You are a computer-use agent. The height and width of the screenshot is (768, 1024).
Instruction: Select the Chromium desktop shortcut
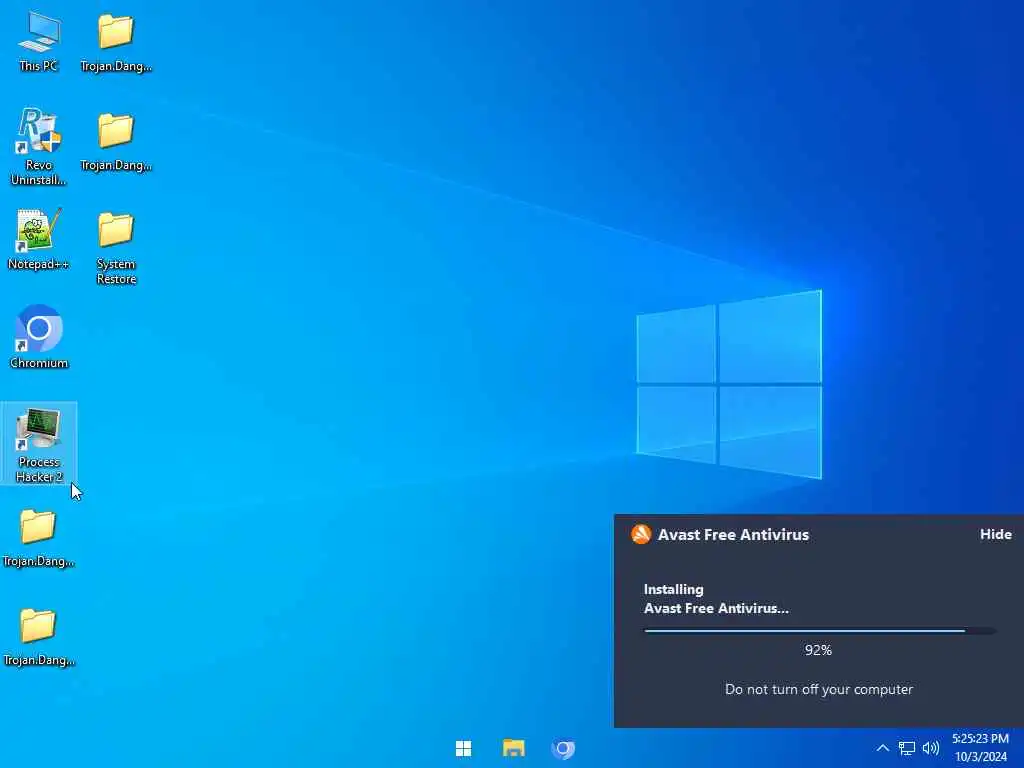tap(39, 337)
